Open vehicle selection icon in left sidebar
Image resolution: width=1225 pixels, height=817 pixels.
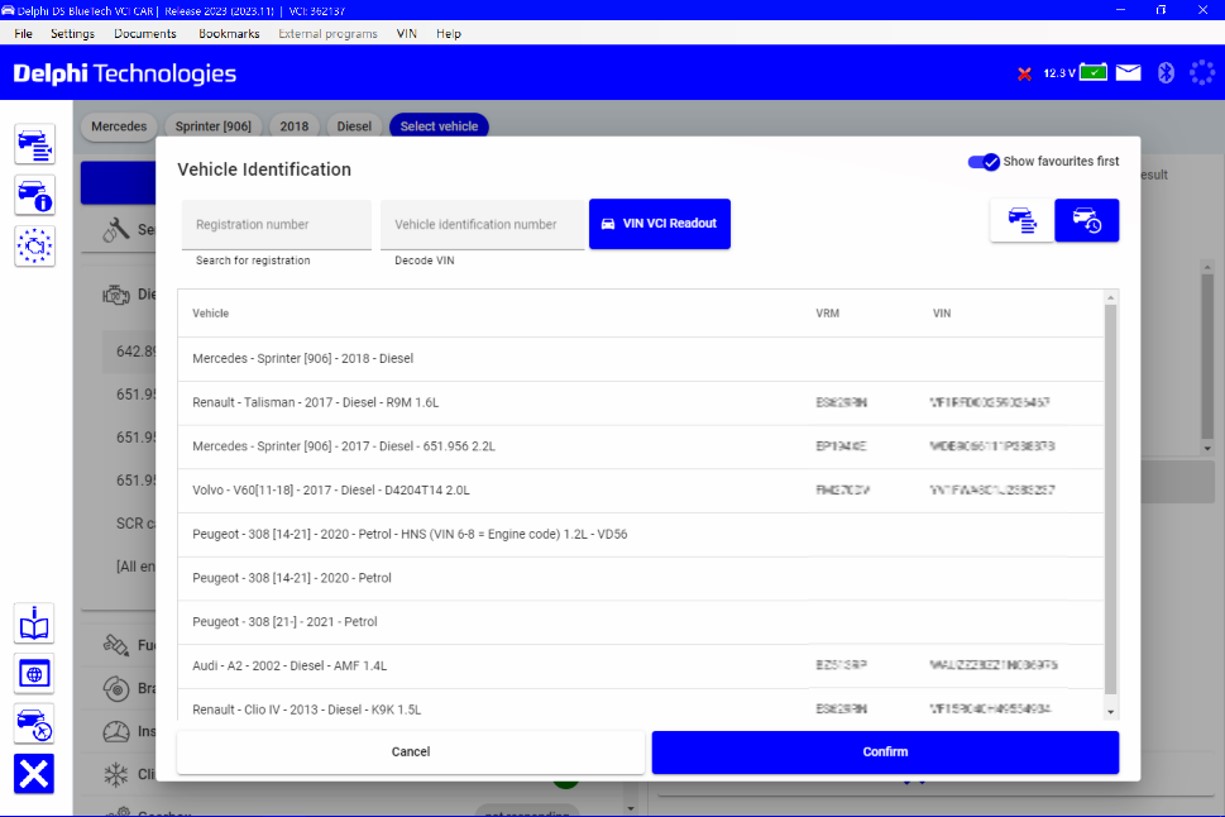point(35,145)
